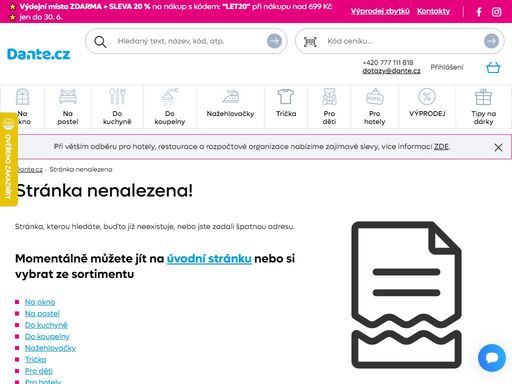Open the shopping basket icon

point(493,67)
